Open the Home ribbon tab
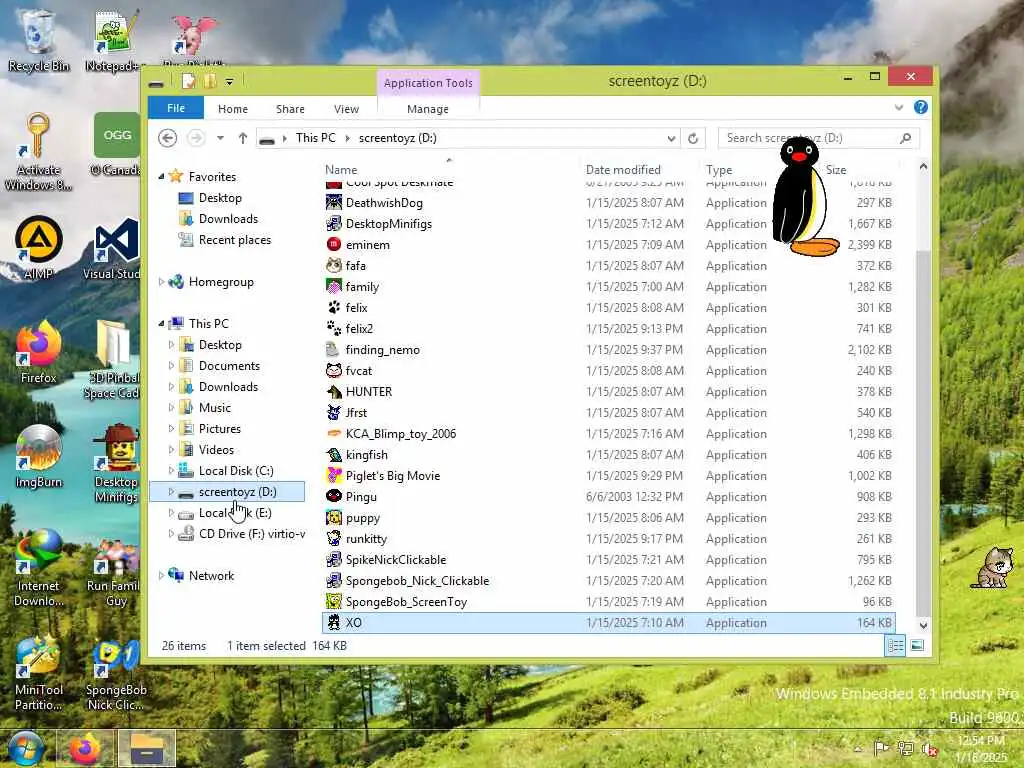This screenshot has width=1024, height=768. coord(233,109)
